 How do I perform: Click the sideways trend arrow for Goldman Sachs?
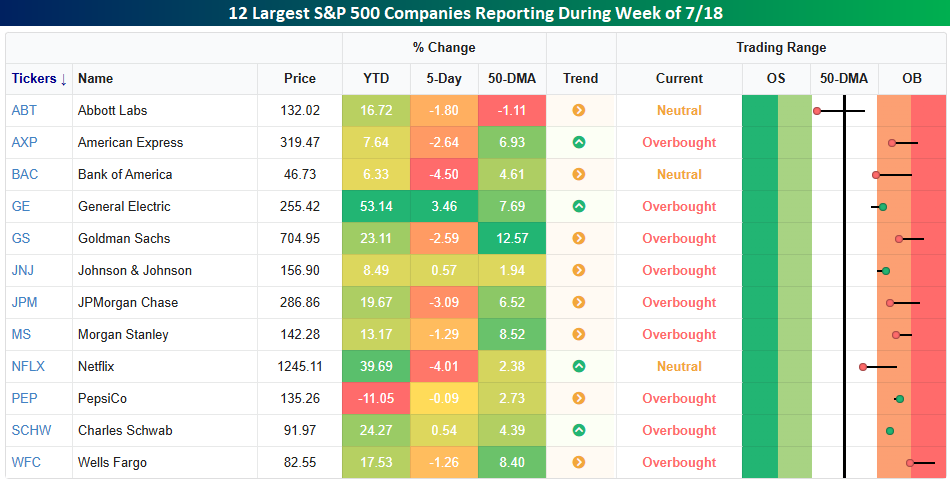pos(579,239)
